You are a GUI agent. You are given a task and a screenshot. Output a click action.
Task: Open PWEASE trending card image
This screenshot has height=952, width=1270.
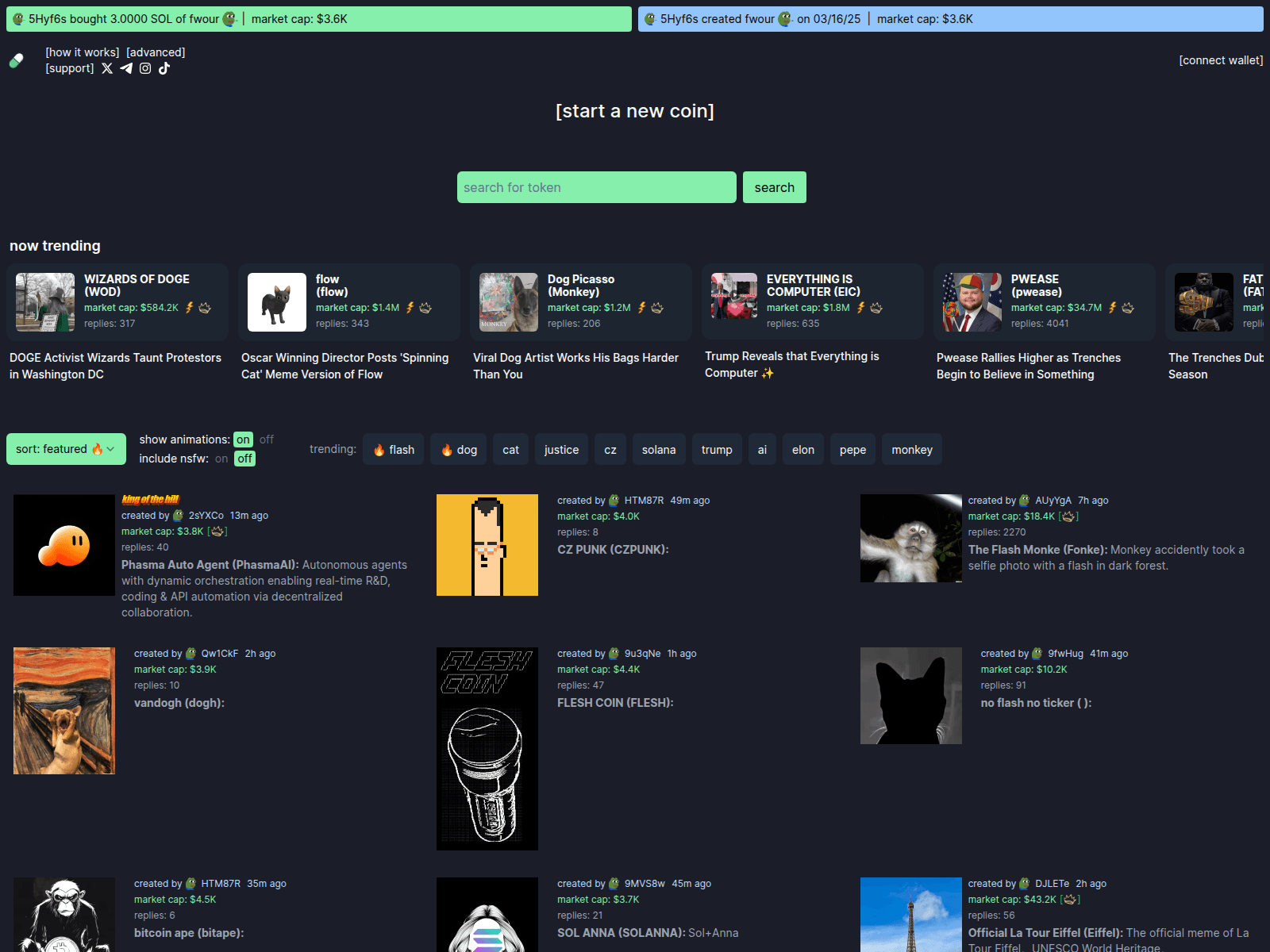tap(972, 302)
